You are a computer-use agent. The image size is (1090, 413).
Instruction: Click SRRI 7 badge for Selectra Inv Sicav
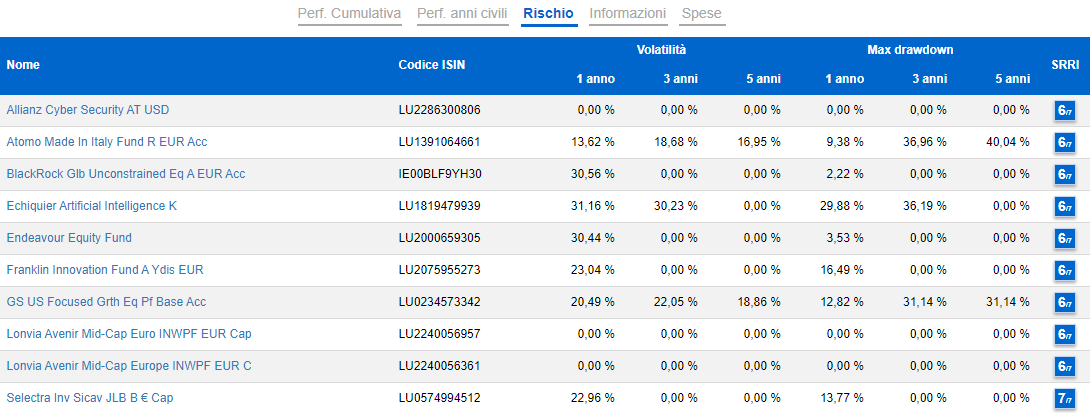coord(1064,398)
